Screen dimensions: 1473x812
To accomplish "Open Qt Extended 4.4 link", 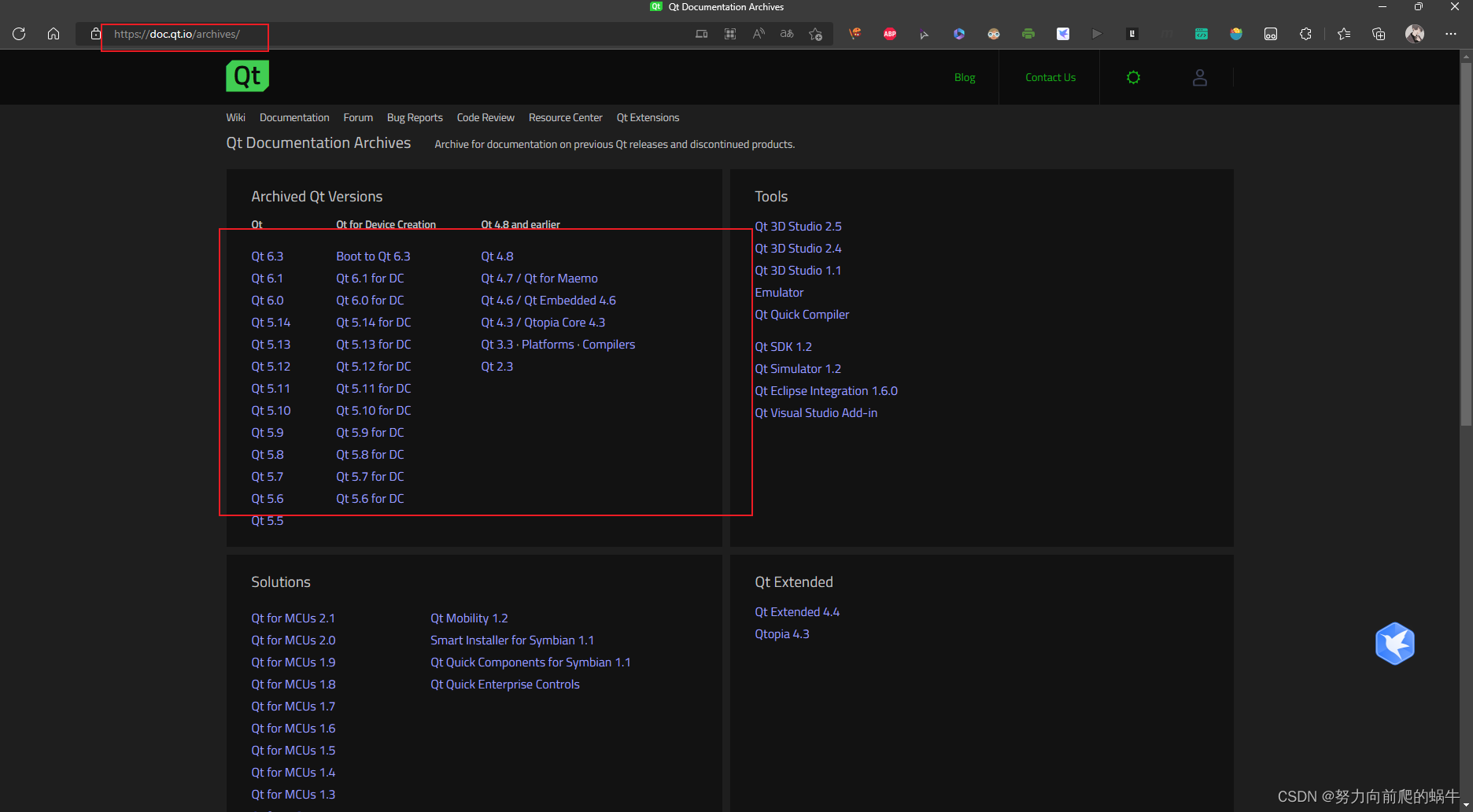I will 797,612.
